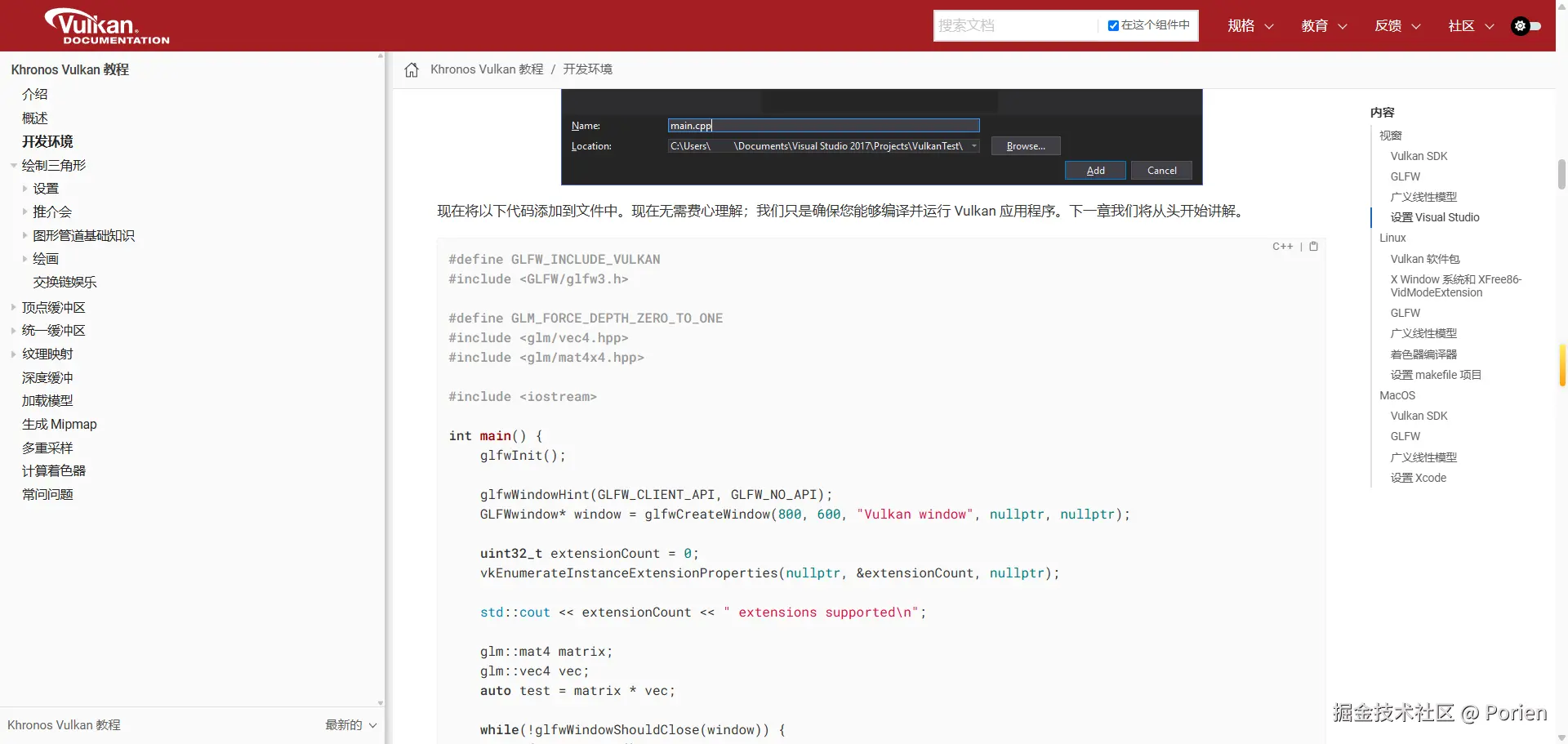Screen dimensions: 1568x744
Task: Jump to Vulkan 软件包 in contents
Action: tap(1425, 259)
